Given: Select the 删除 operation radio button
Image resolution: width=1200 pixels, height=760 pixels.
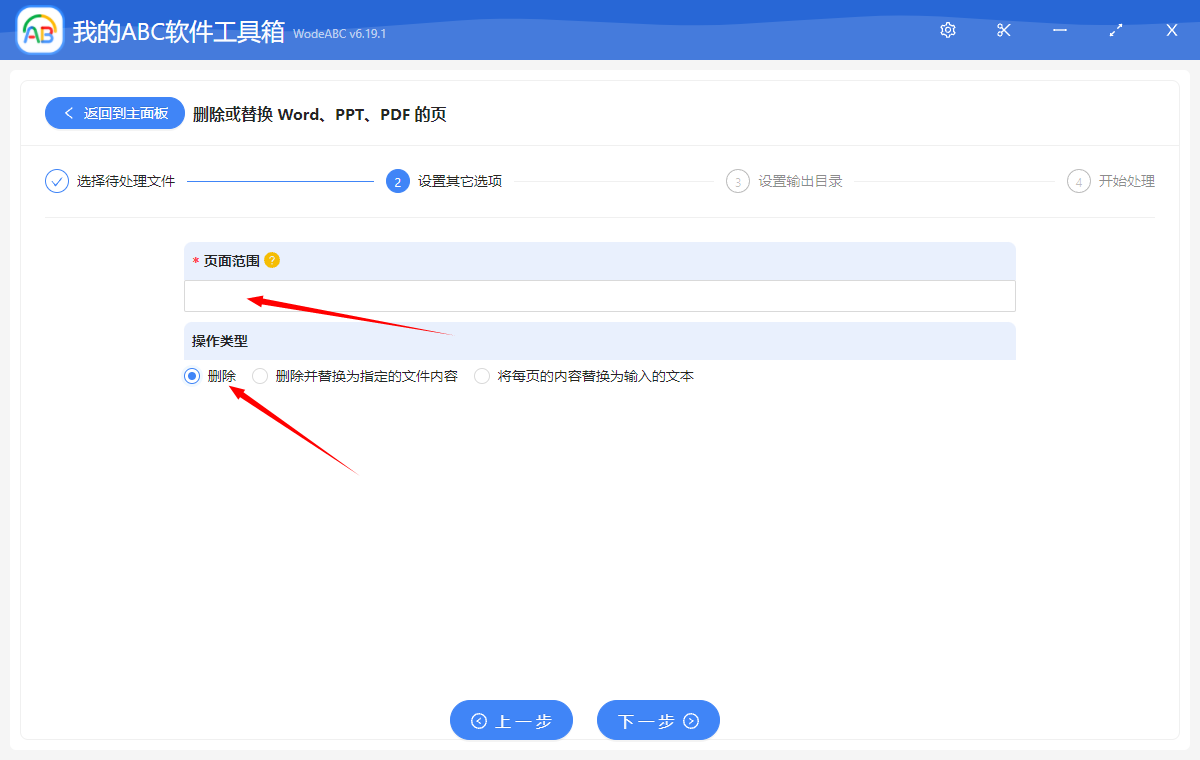Looking at the screenshot, I should point(191,375).
